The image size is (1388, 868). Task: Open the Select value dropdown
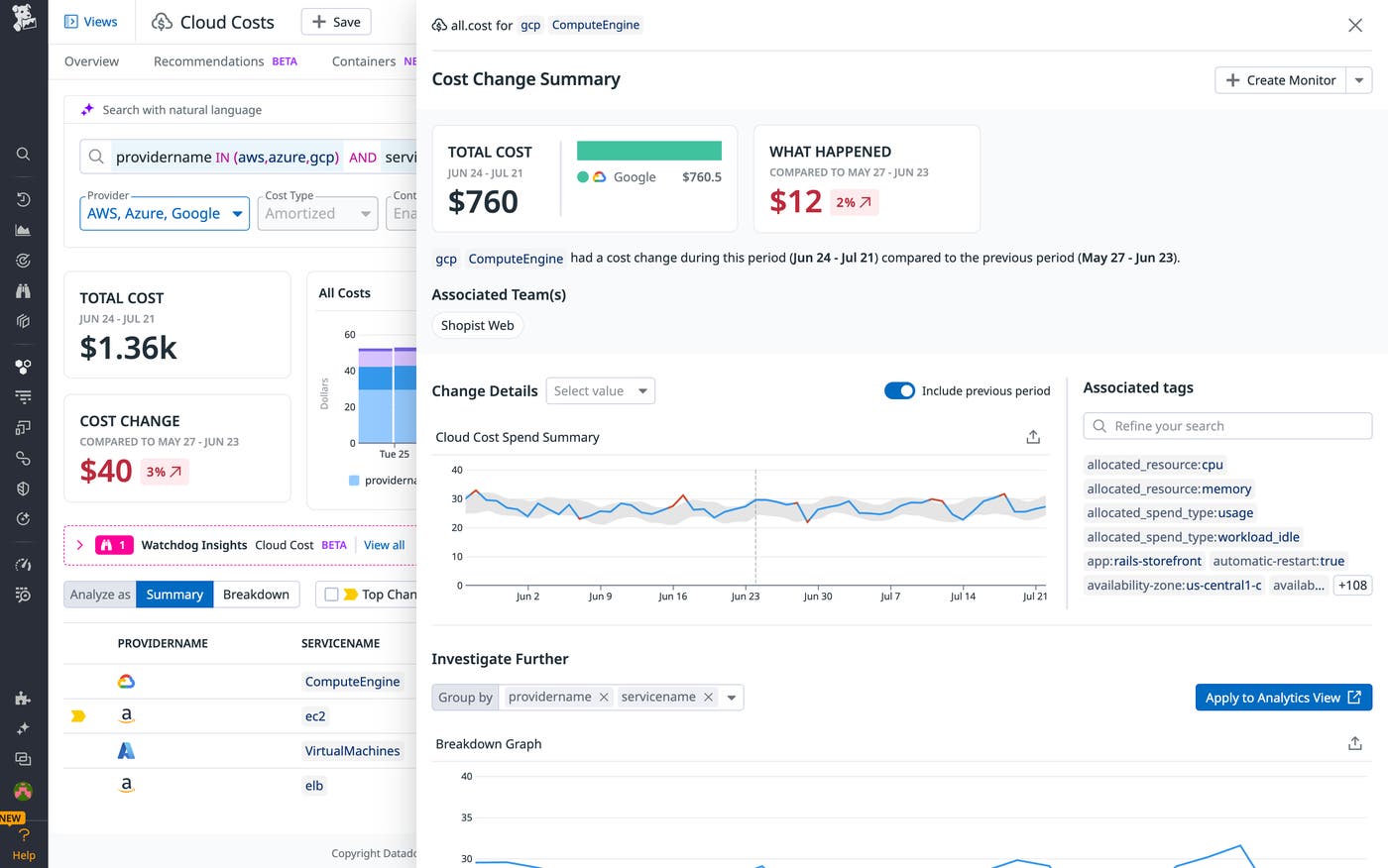[x=600, y=390]
